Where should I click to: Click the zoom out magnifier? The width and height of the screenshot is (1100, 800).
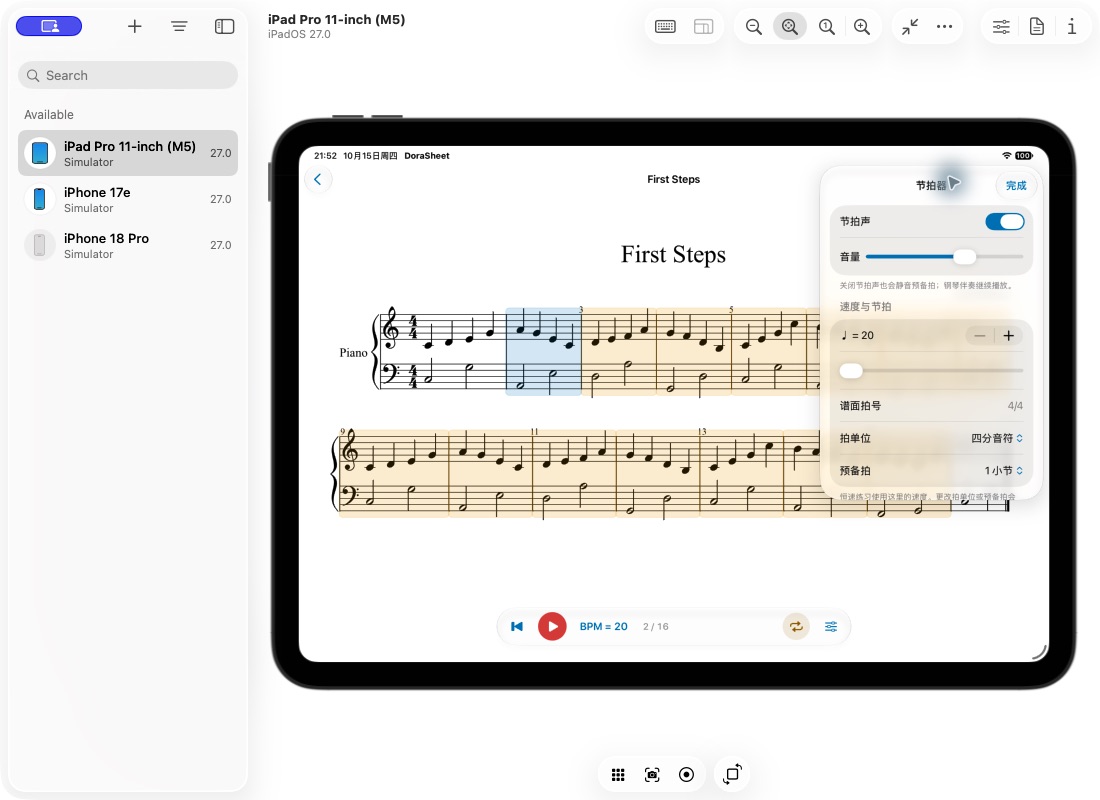coord(753,27)
